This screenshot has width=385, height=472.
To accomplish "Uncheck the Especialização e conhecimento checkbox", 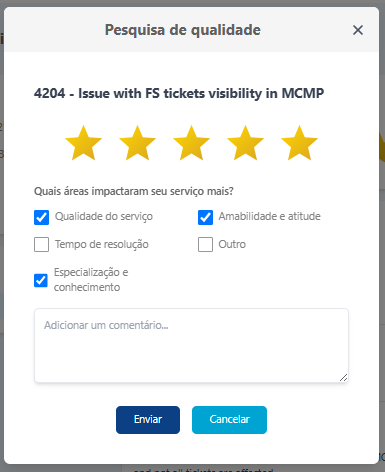I will click(x=41, y=280).
